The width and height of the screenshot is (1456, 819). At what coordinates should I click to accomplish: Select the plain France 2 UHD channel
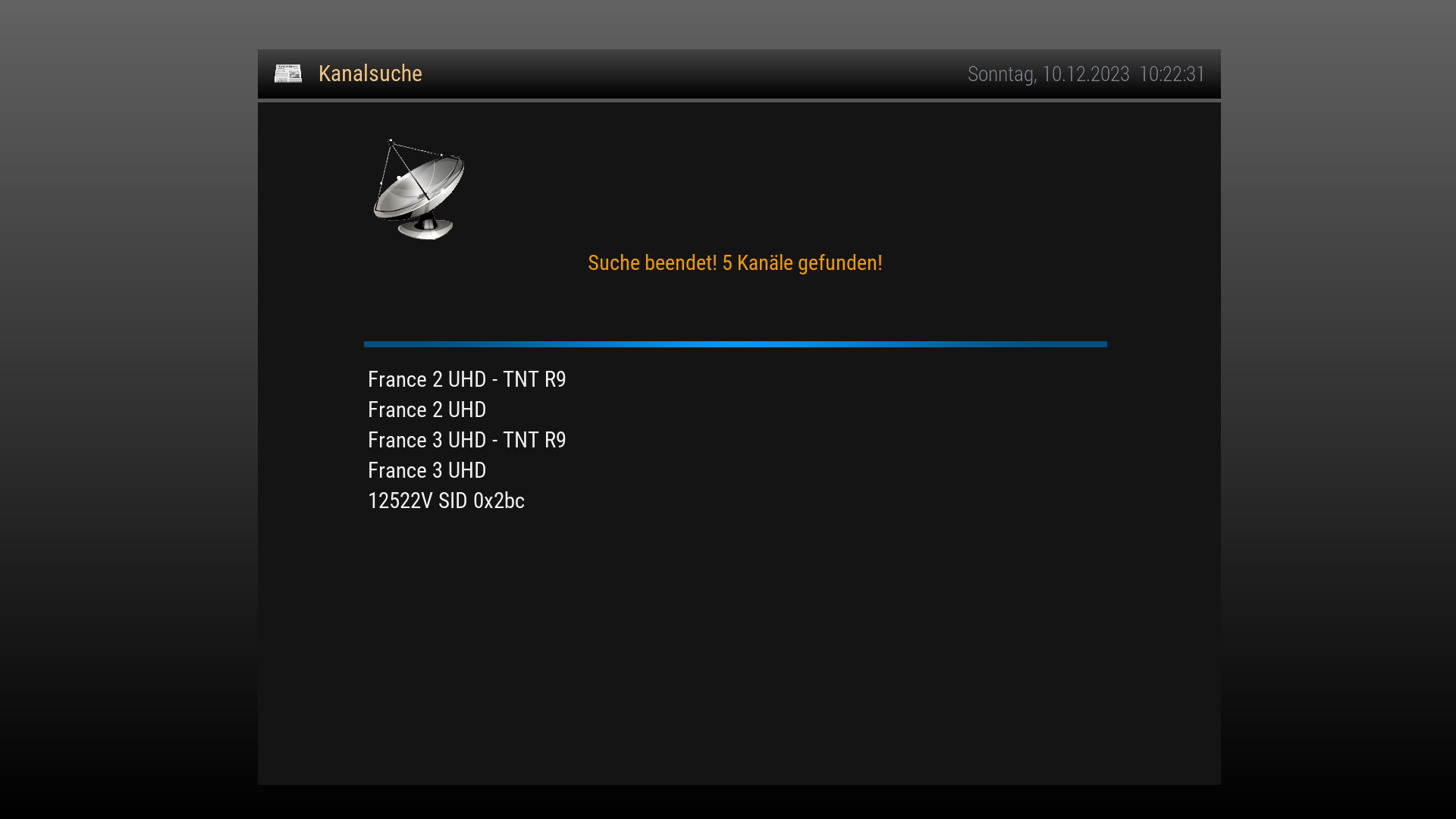click(x=427, y=409)
